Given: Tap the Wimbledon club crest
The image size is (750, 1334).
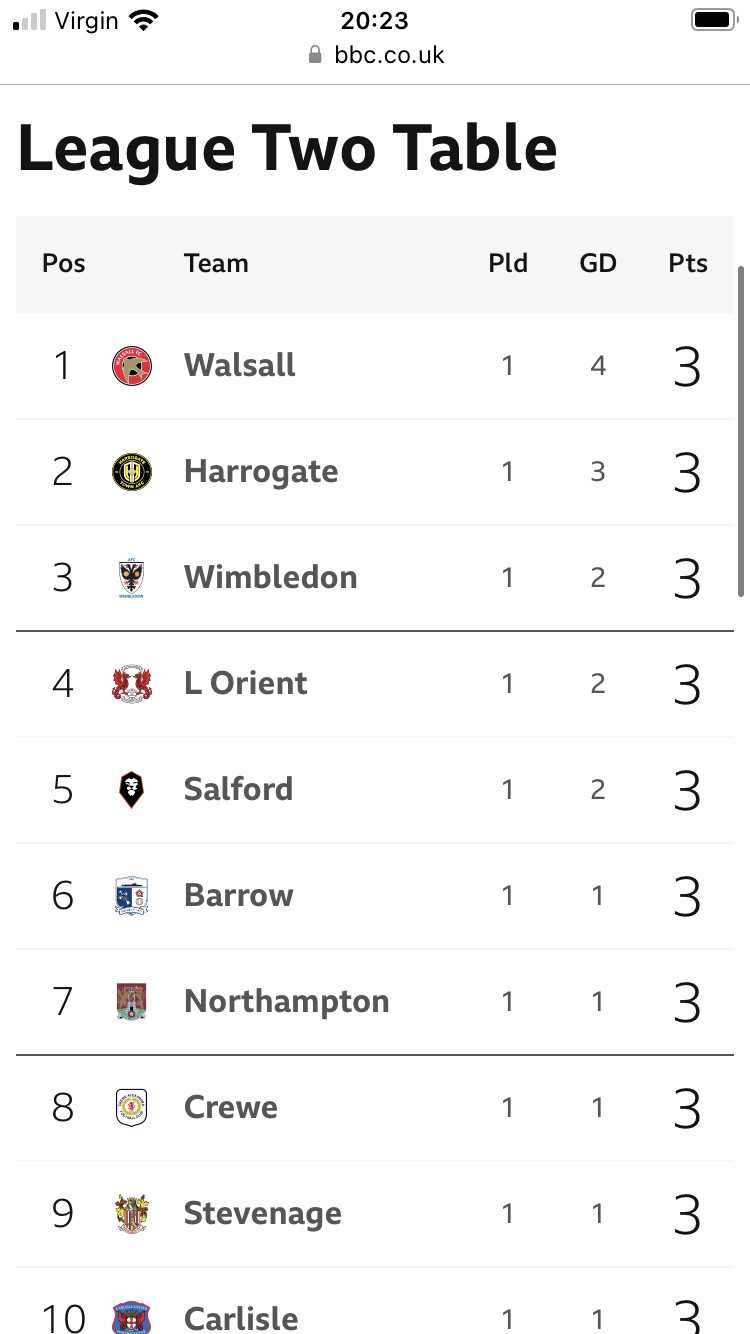Looking at the screenshot, I should tap(132, 578).
